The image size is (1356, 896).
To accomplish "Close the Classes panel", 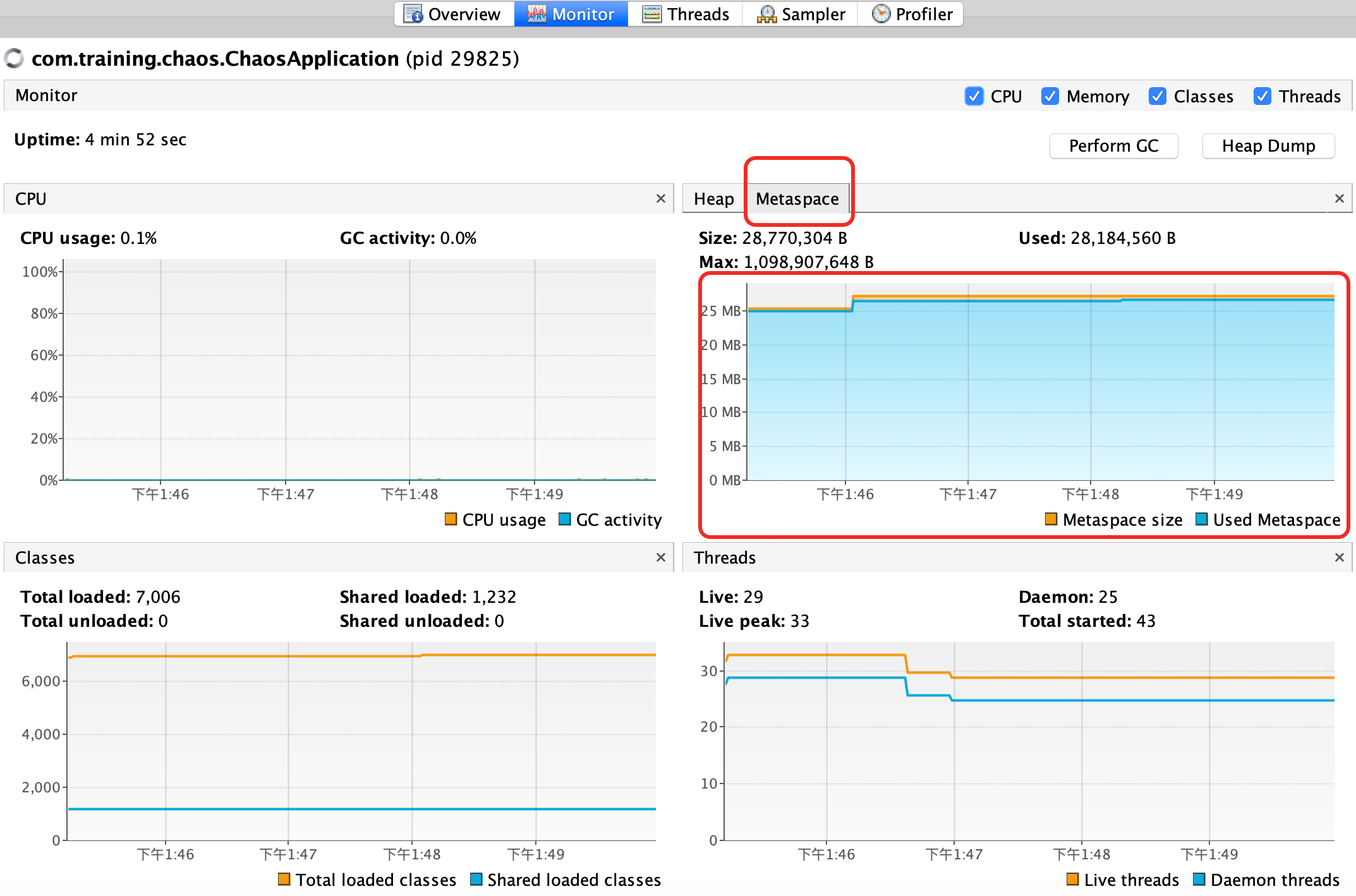I will coord(661,557).
